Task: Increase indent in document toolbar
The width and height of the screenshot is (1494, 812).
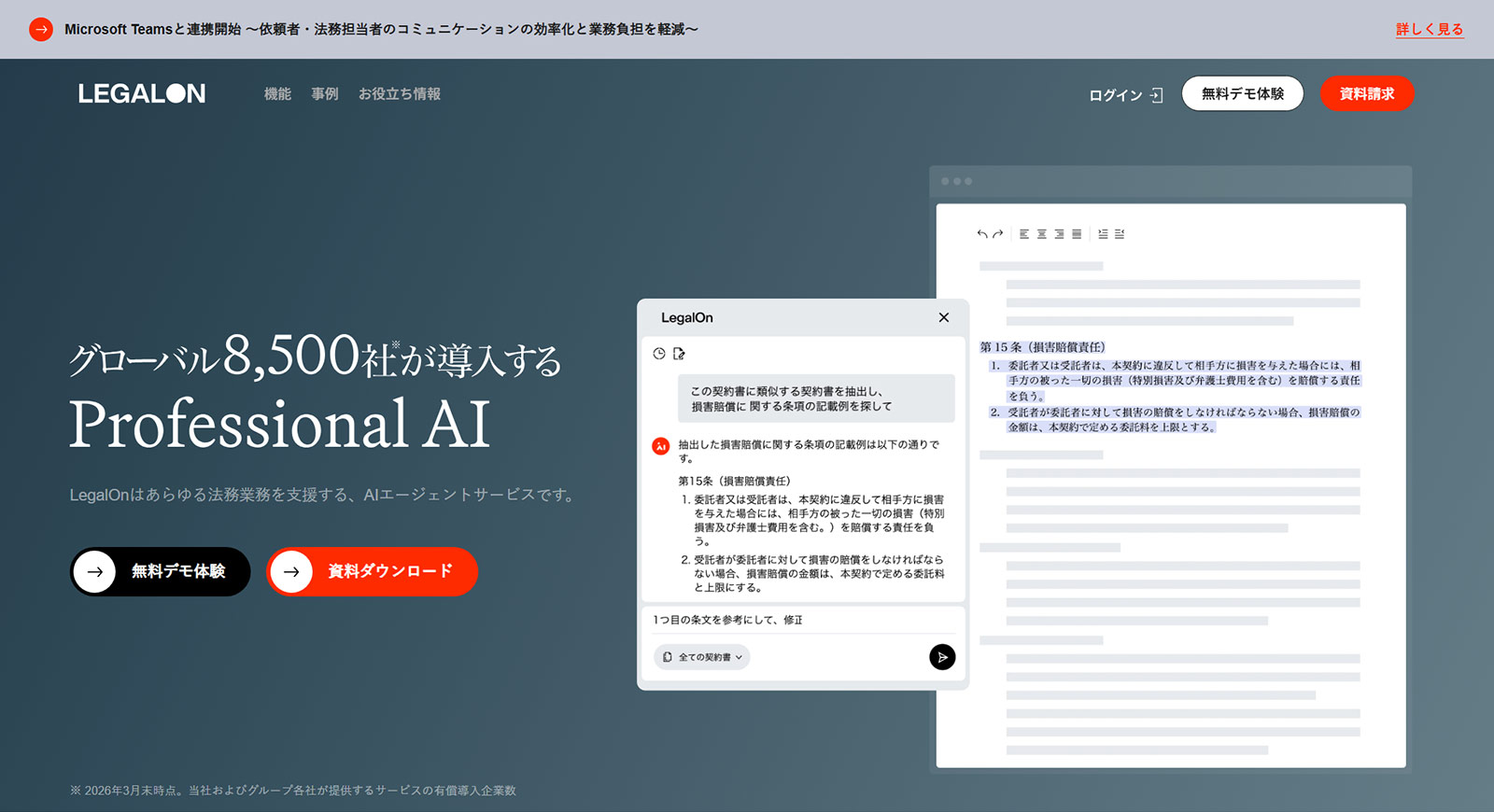Action: pyautogui.click(x=1103, y=234)
